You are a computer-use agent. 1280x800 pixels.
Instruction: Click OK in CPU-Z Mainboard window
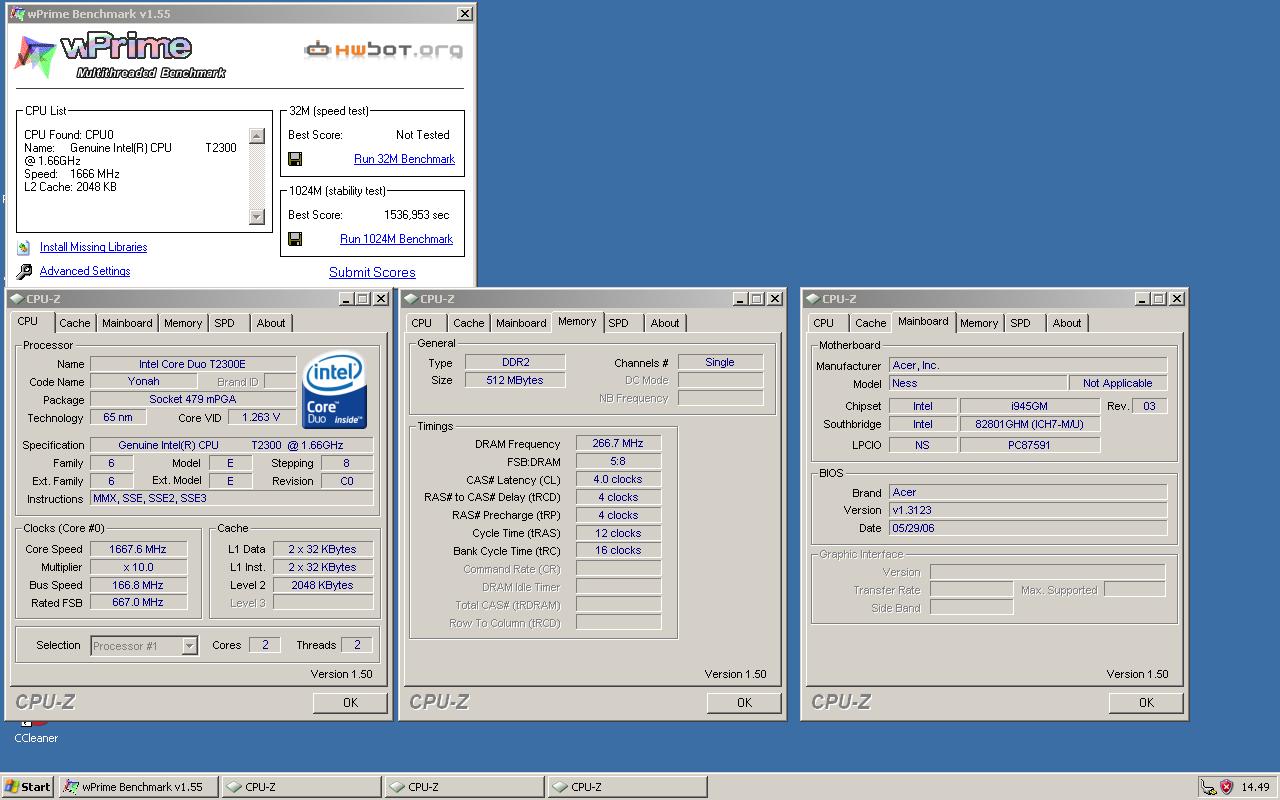[1146, 702]
